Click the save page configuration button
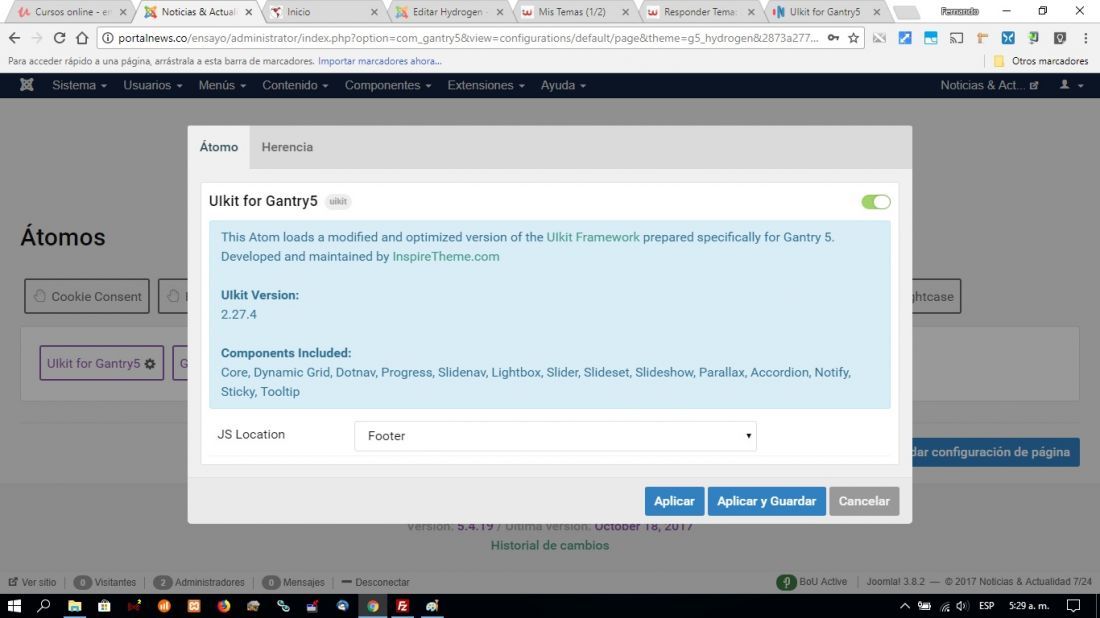This screenshot has width=1100, height=618. tap(995, 452)
